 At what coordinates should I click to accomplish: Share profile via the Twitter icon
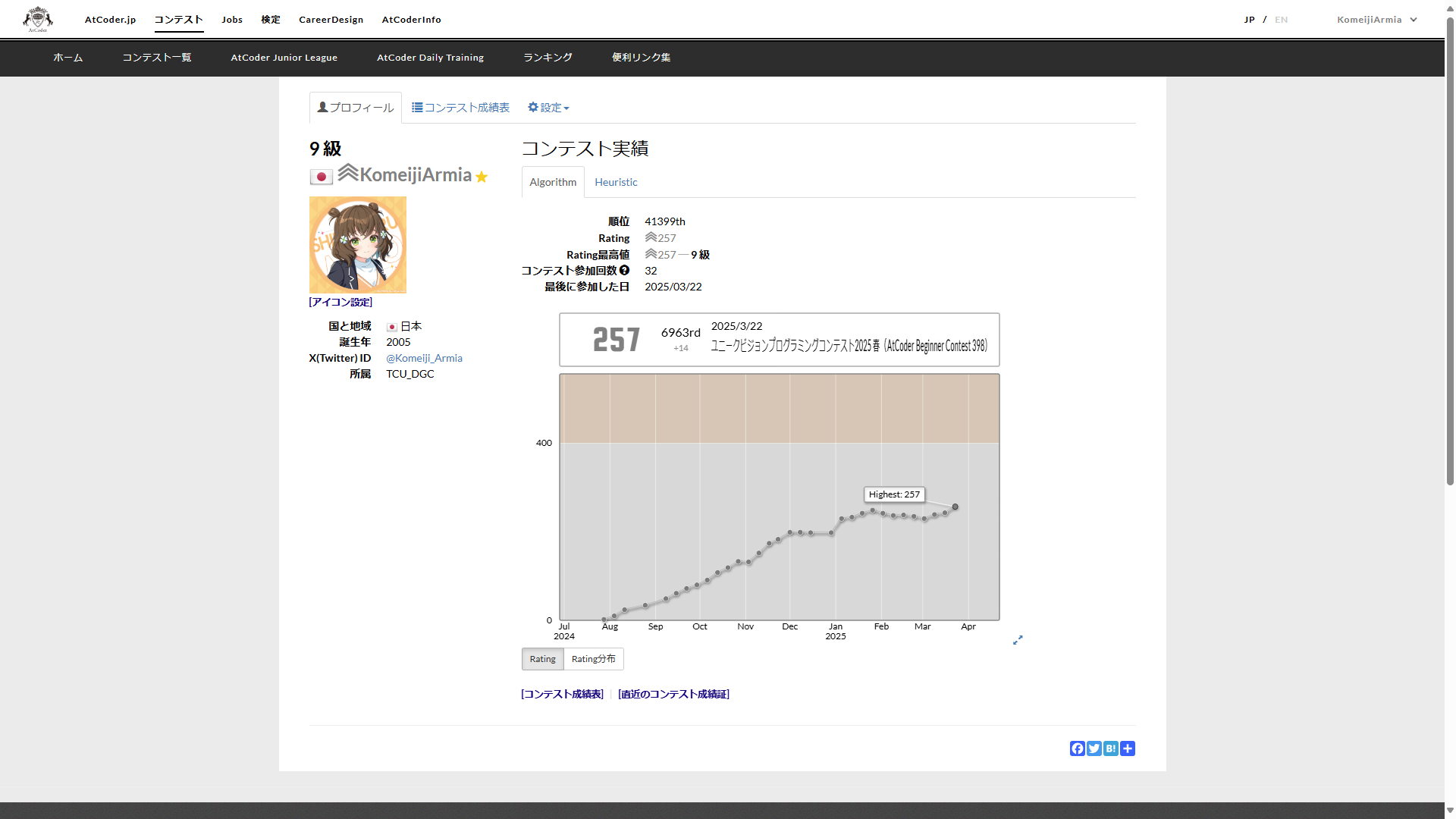(x=1094, y=748)
